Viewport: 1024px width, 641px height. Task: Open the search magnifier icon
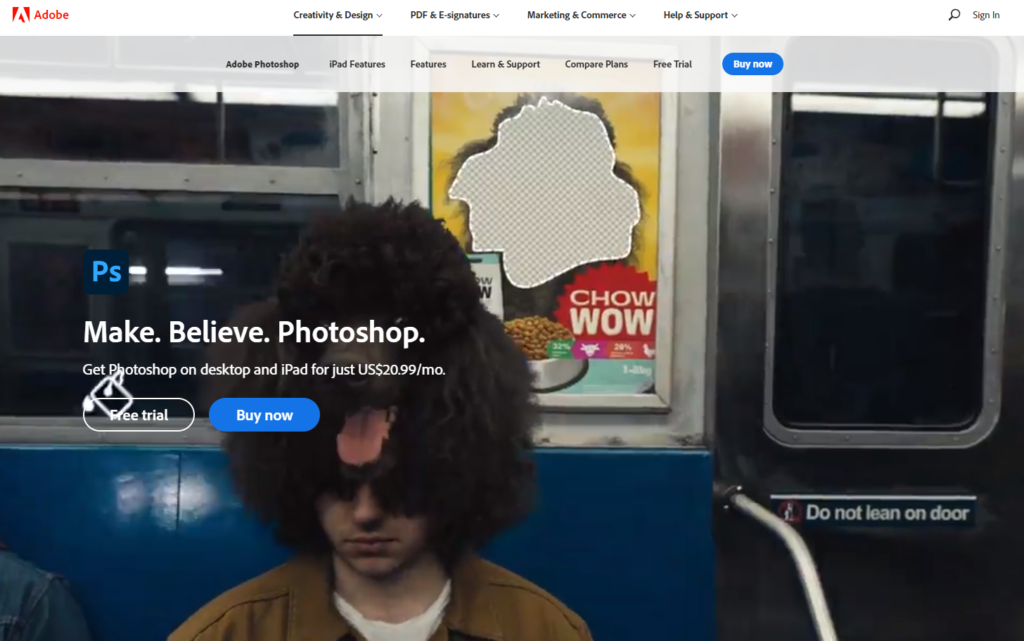point(954,14)
